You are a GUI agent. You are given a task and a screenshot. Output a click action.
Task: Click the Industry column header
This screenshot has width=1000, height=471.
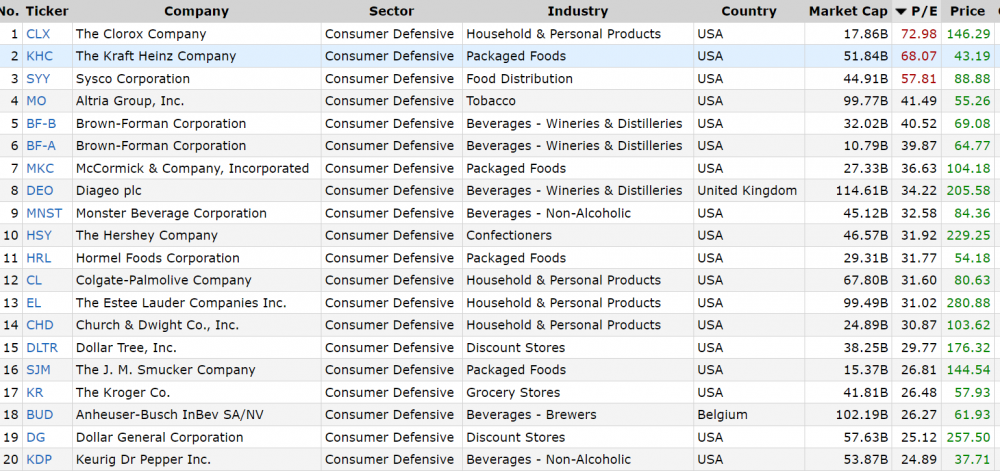pos(577,11)
